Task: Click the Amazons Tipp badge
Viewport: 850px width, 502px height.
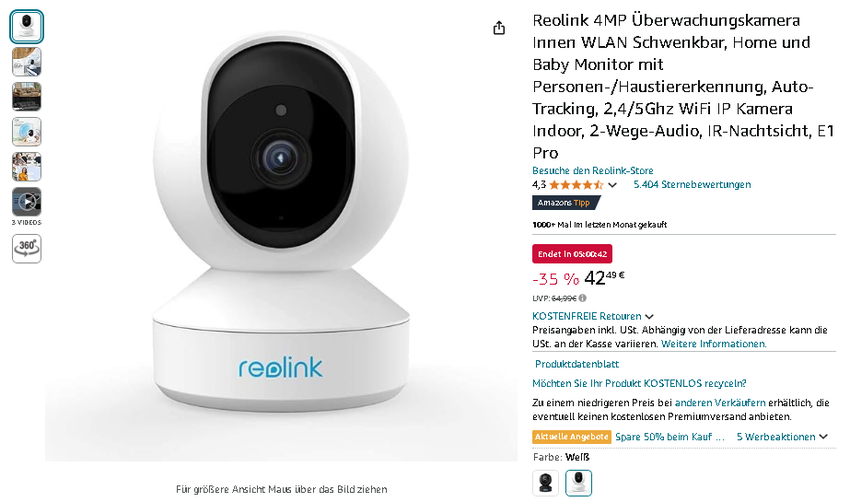Action: (x=566, y=203)
